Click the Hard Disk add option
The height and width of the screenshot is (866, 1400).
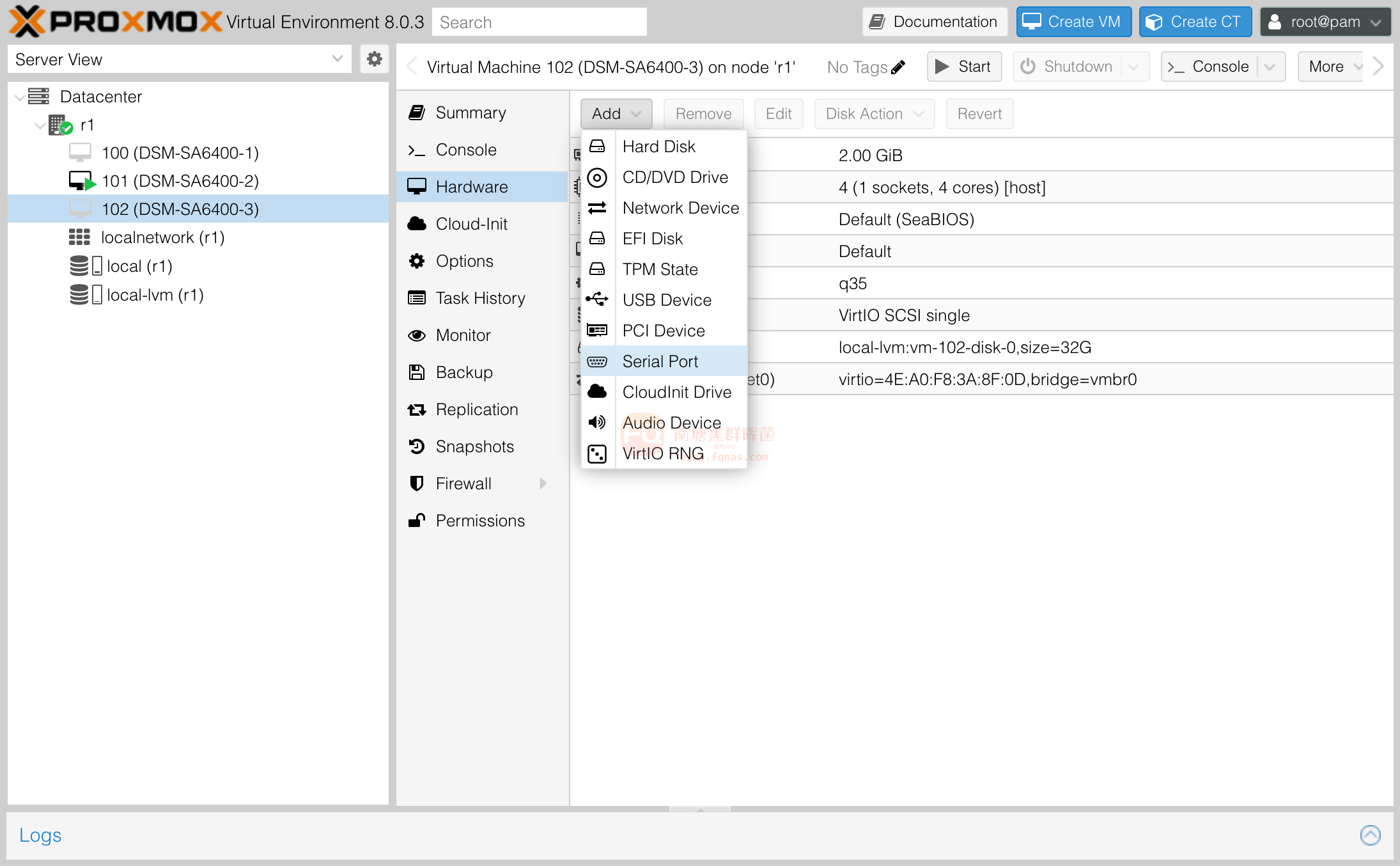pos(658,146)
